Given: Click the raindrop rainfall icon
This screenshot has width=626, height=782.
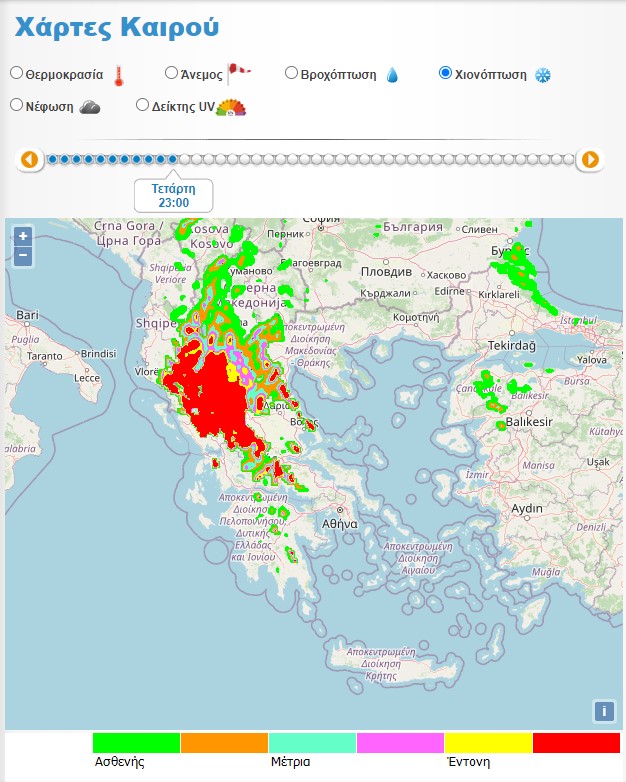Looking at the screenshot, I should click(x=393, y=75).
